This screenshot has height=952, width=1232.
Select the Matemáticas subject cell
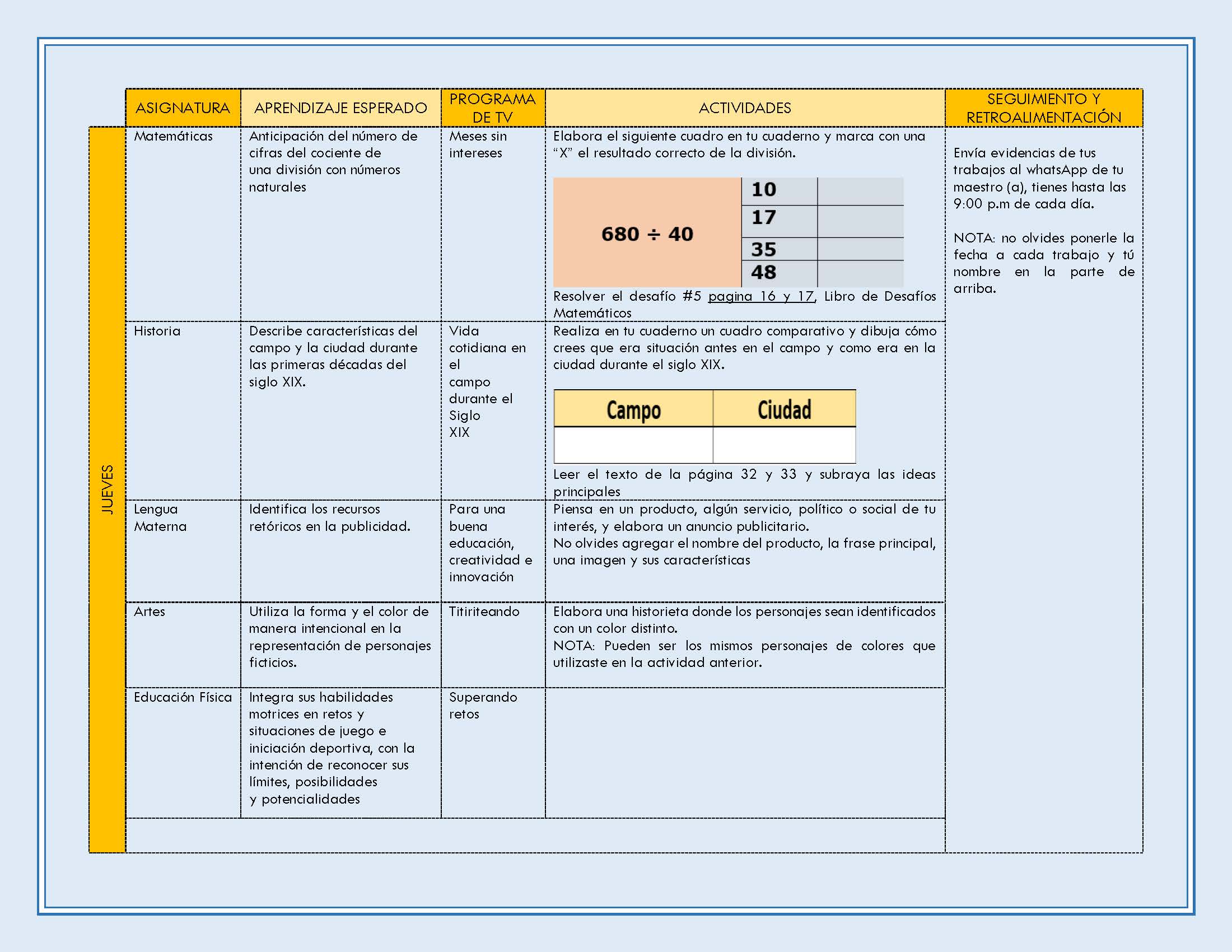(x=183, y=224)
